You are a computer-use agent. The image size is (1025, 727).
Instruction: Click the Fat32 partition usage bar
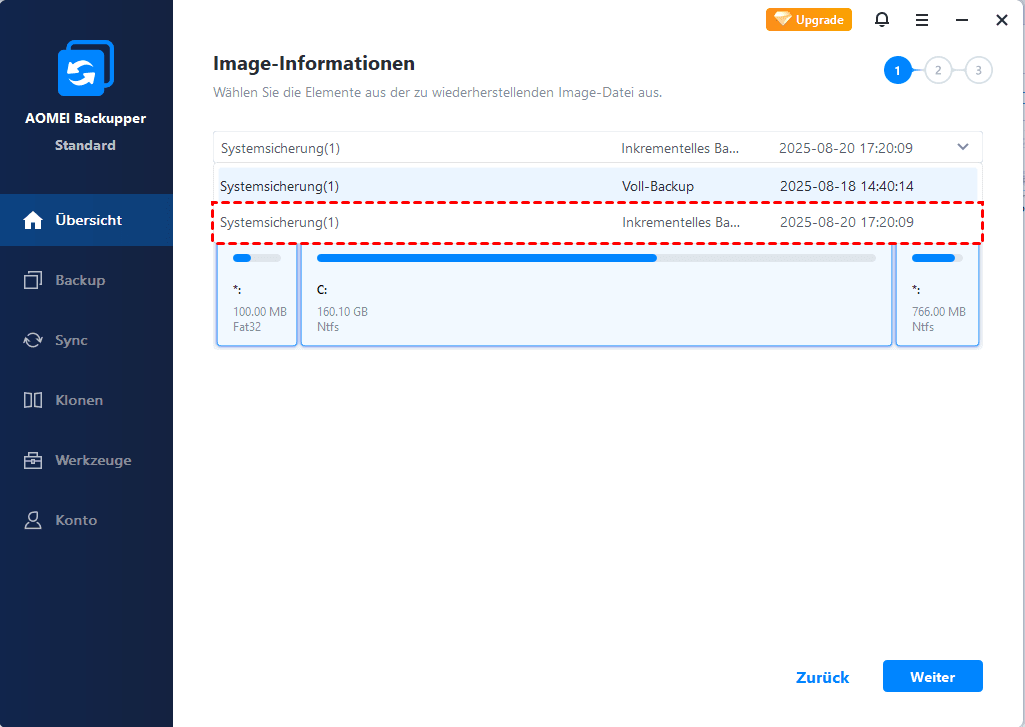coord(257,258)
